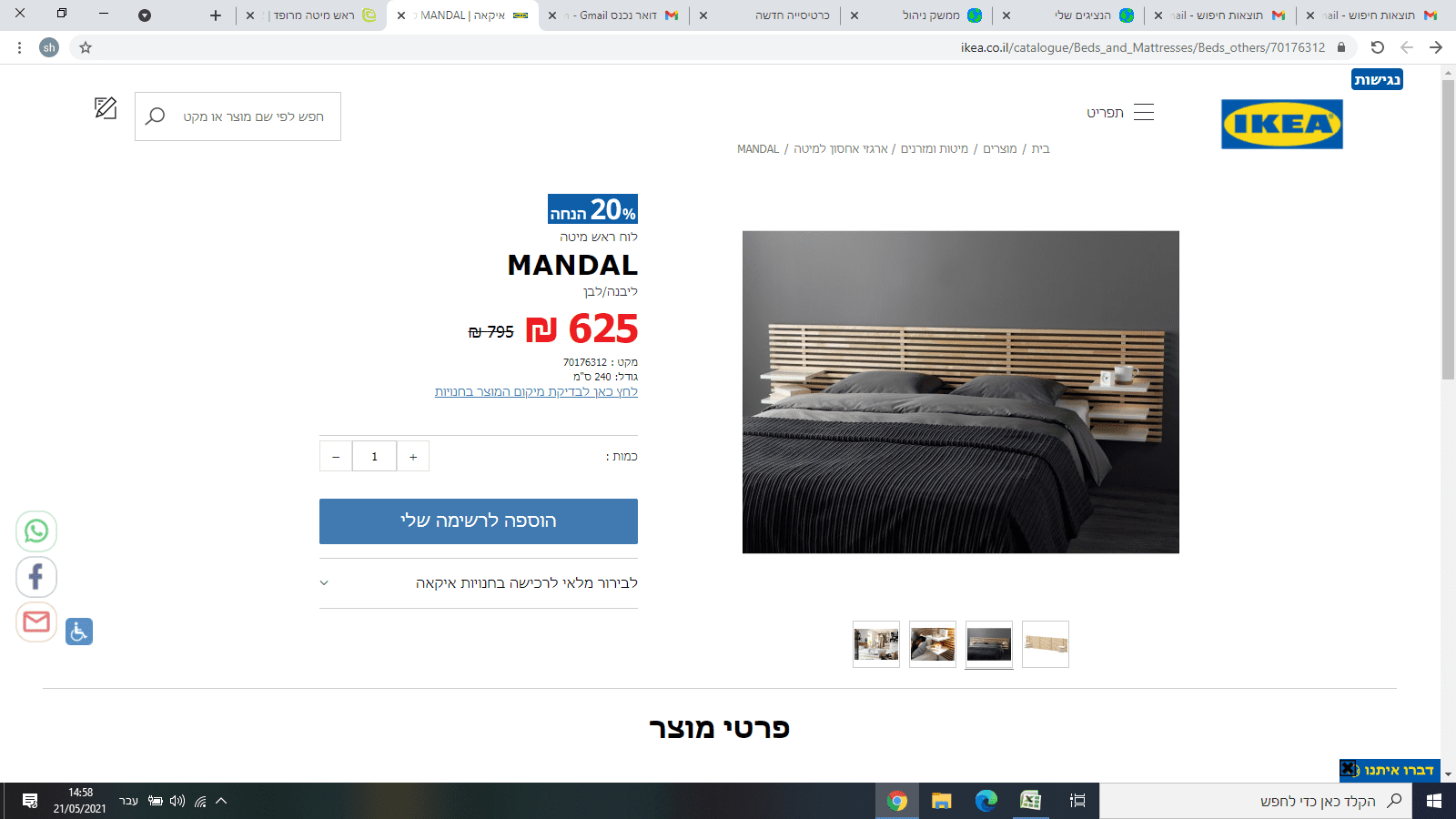Open the hamburger תפריט menu

tap(1120, 113)
